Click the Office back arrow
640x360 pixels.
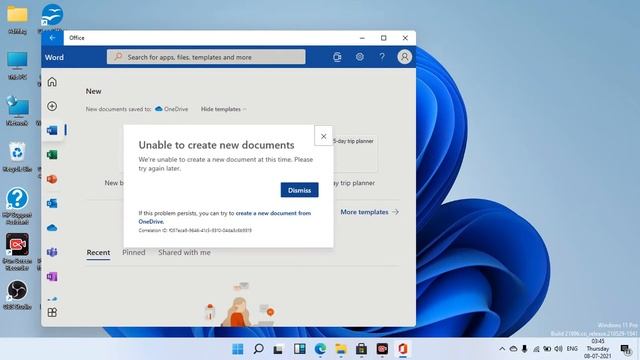coord(52,38)
